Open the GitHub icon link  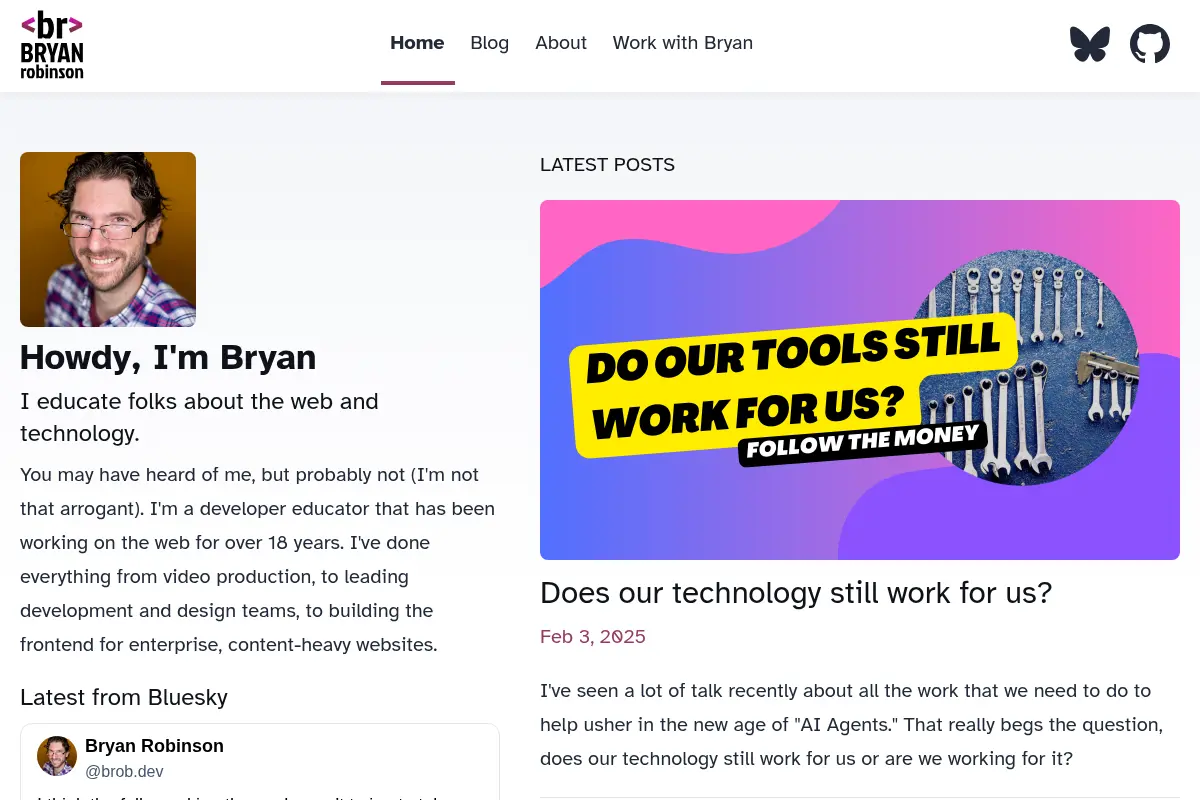coord(1150,44)
